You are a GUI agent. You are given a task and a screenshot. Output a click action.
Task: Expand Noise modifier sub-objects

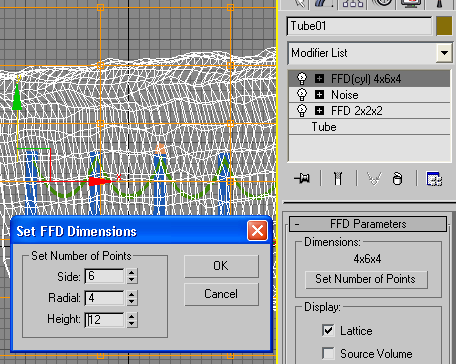coord(319,95)
